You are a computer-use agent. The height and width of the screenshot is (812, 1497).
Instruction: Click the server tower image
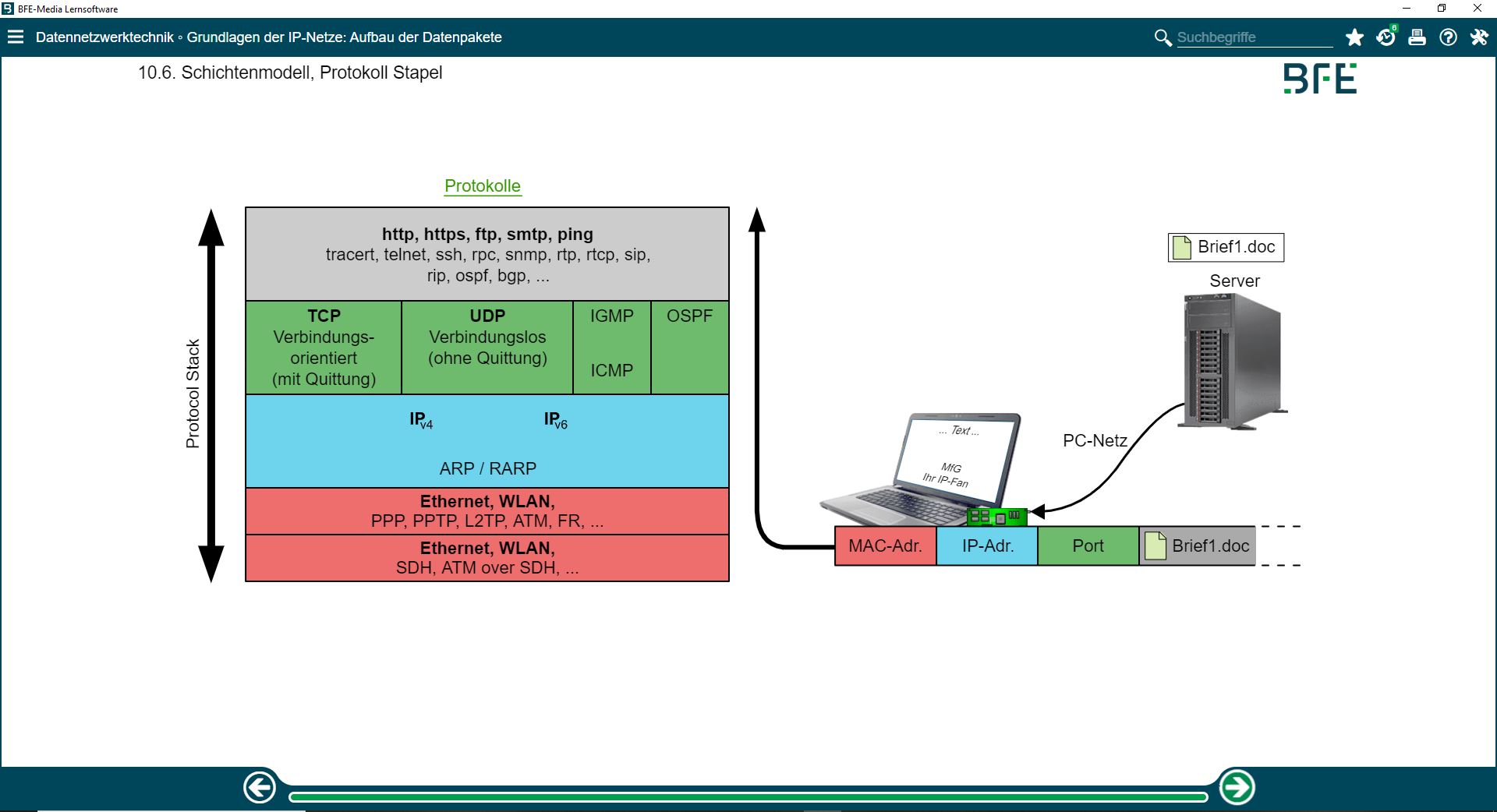[x=1231, y=362]
